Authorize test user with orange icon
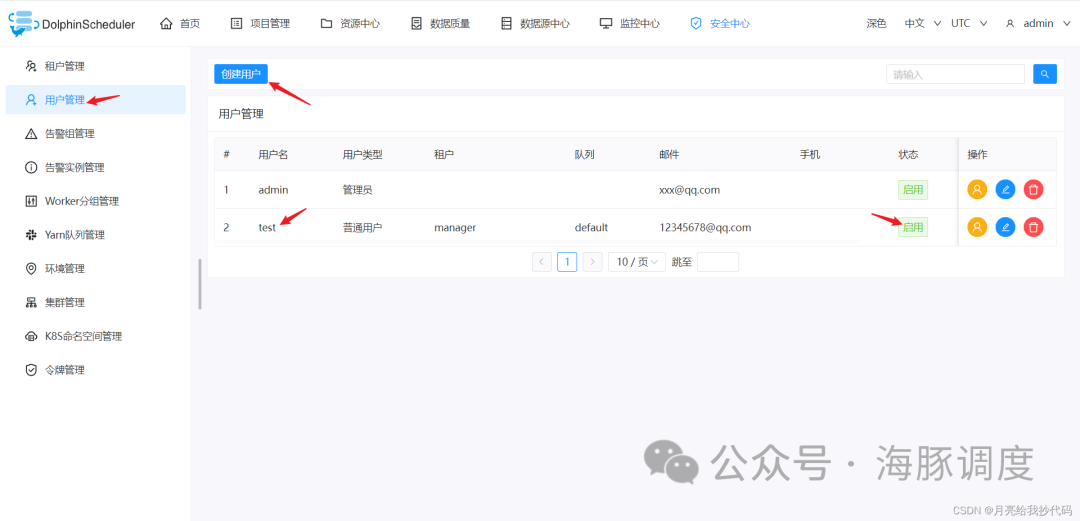 click(x=977, y=227)
